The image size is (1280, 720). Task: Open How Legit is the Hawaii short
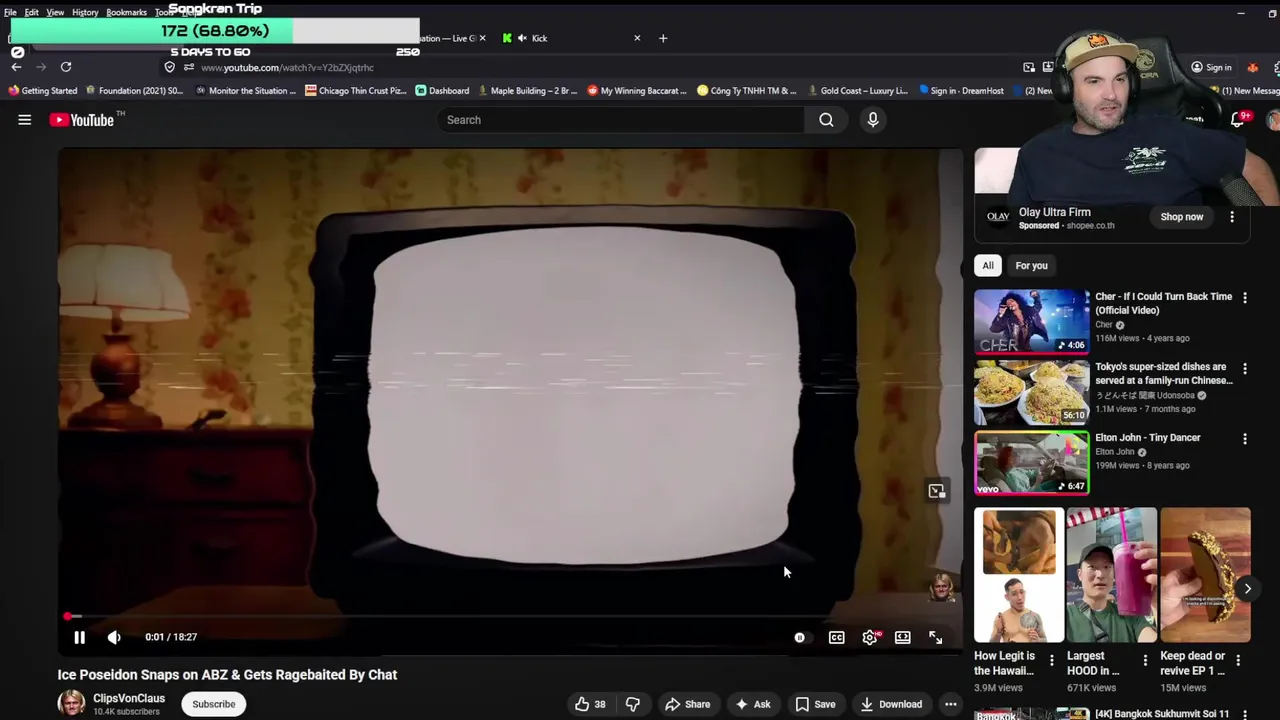[1018, 575]
